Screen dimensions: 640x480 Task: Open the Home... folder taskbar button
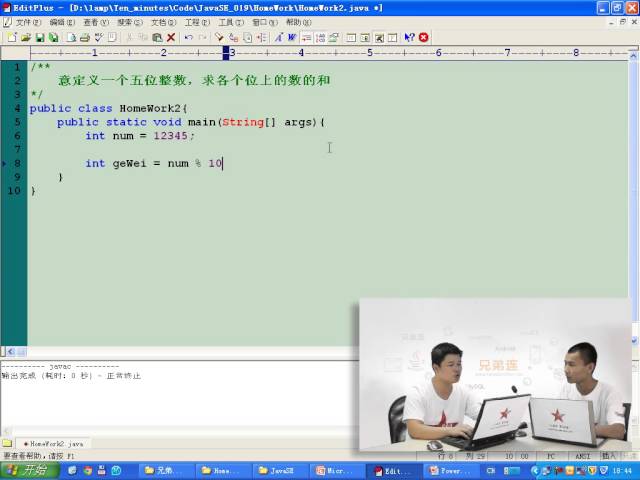(223, 471)
